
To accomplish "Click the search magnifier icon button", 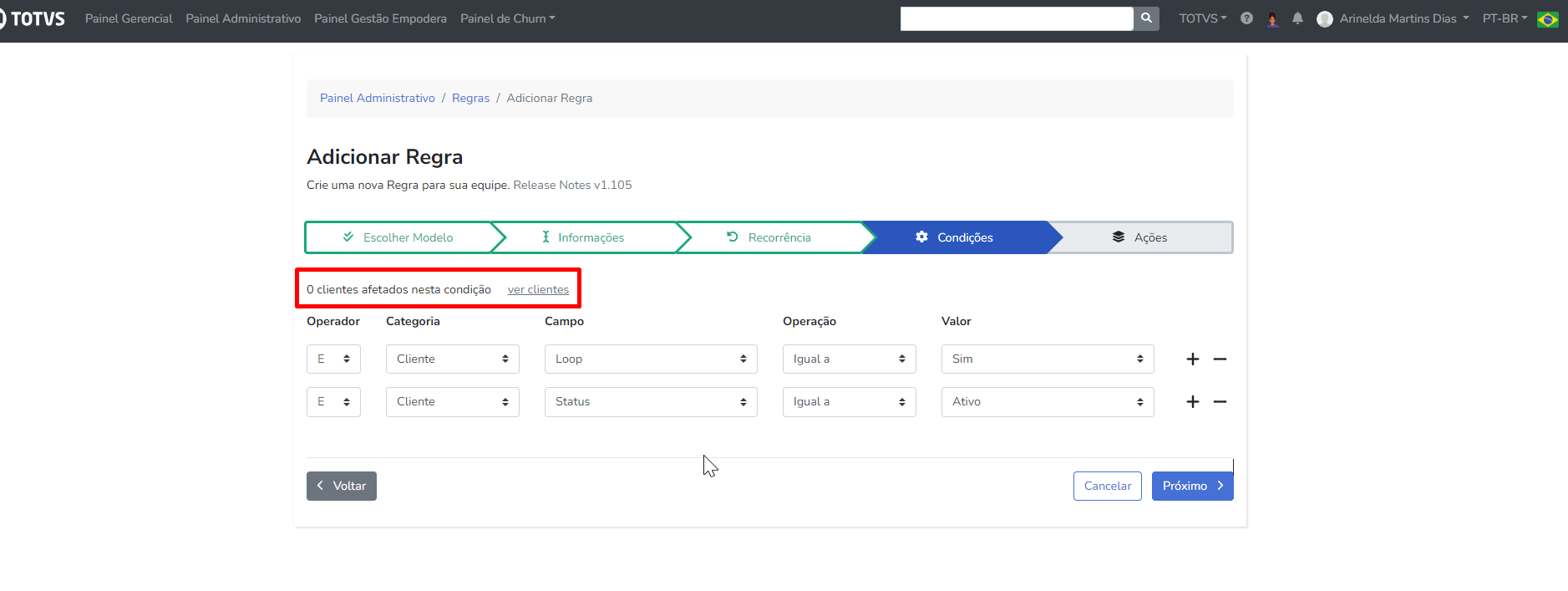I will tap(1146, 18).
